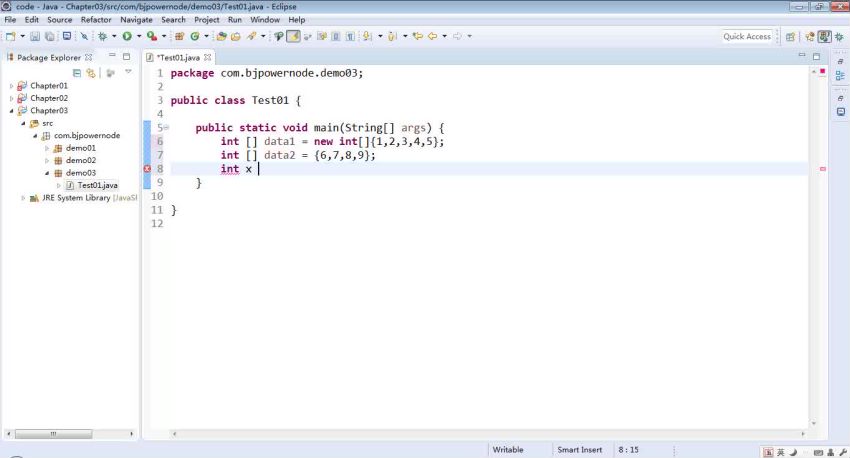Screen dimensions: 850x458
Task: Expand the Chapter01 project node
Action: click(12, 86)
